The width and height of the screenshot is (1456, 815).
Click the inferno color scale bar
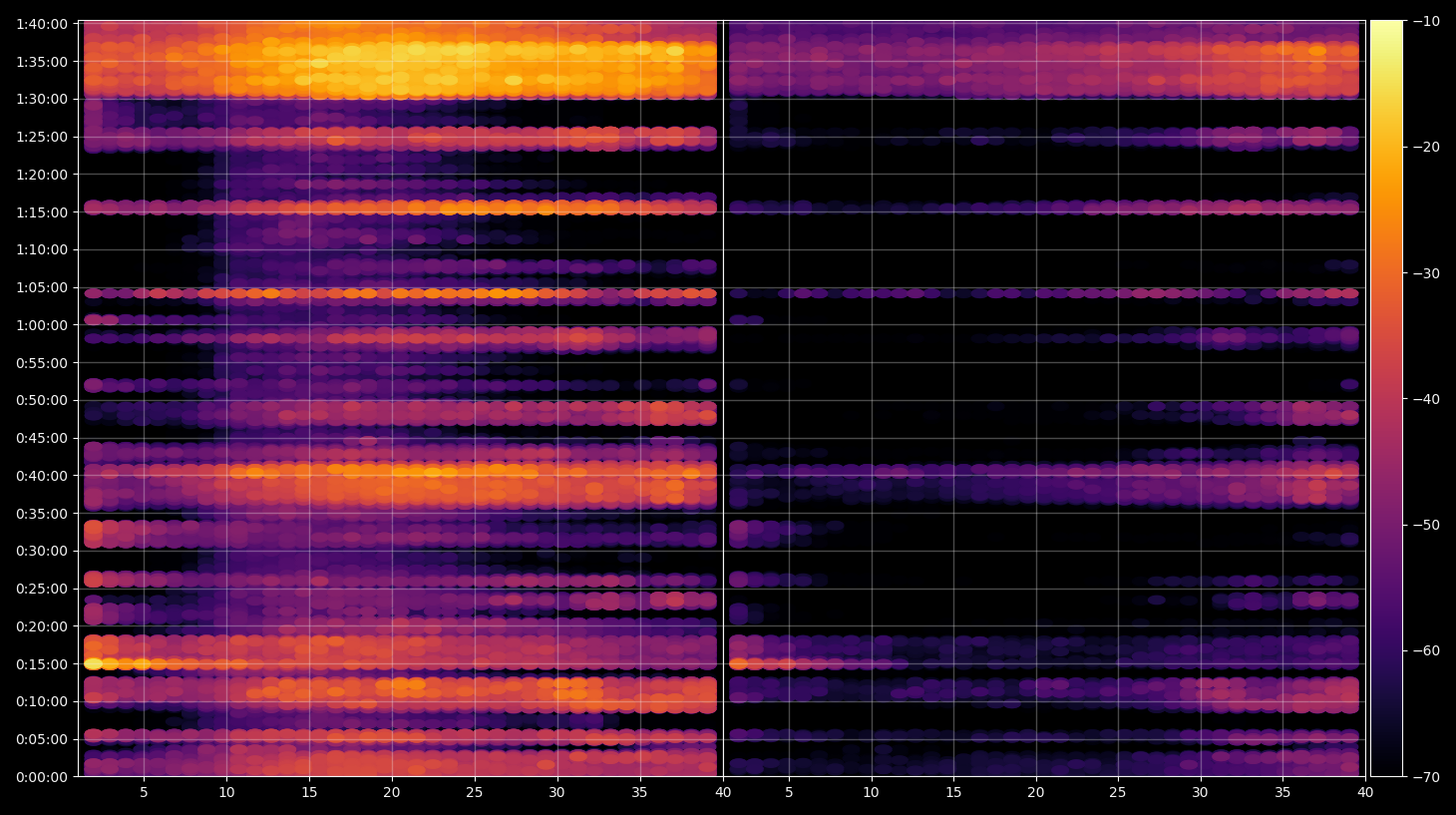(1386, 399)
